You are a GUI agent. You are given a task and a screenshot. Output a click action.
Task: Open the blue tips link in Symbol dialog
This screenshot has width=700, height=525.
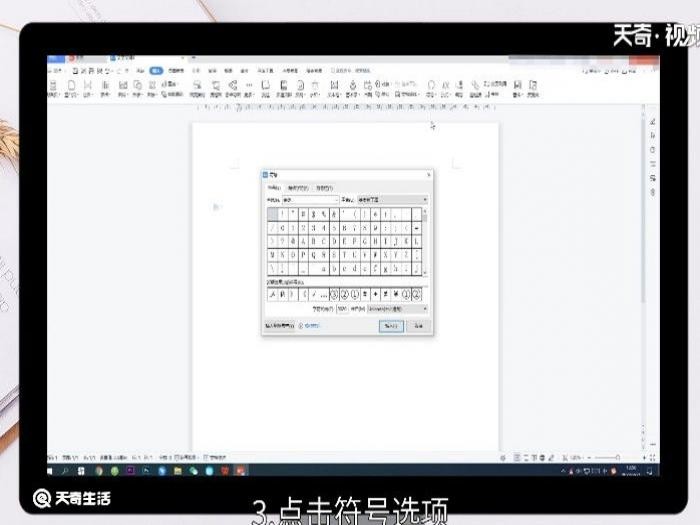click(x=312, y=326)
